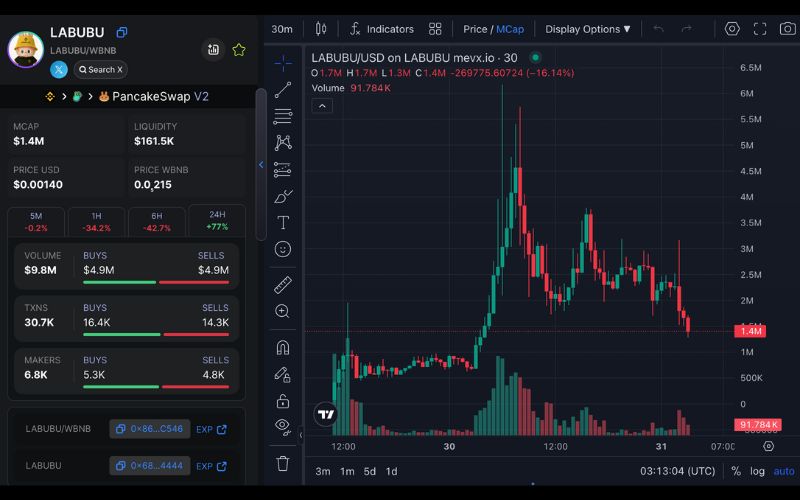Open the chart export icon beside star
Image resolution: width=800 pixels, height=500 pixels.
pyautogui.click(x=213, y=49)
